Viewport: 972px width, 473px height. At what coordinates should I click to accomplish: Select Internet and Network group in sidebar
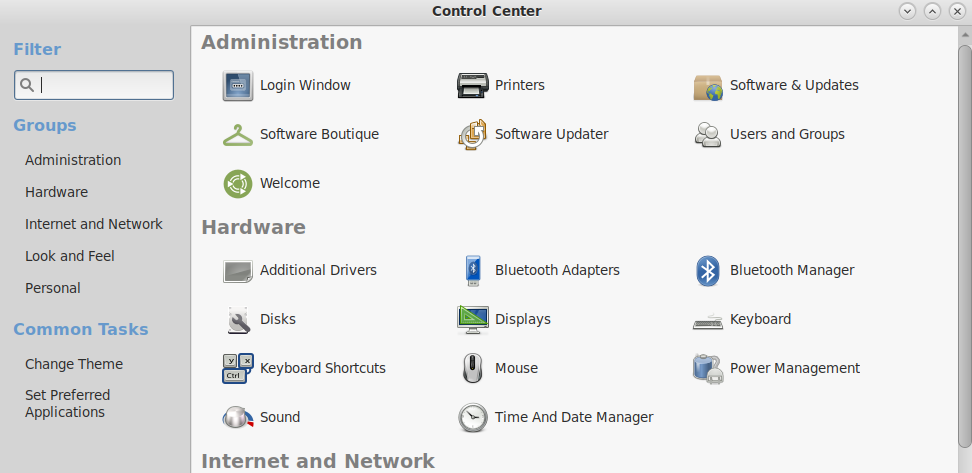click(94, 224)
